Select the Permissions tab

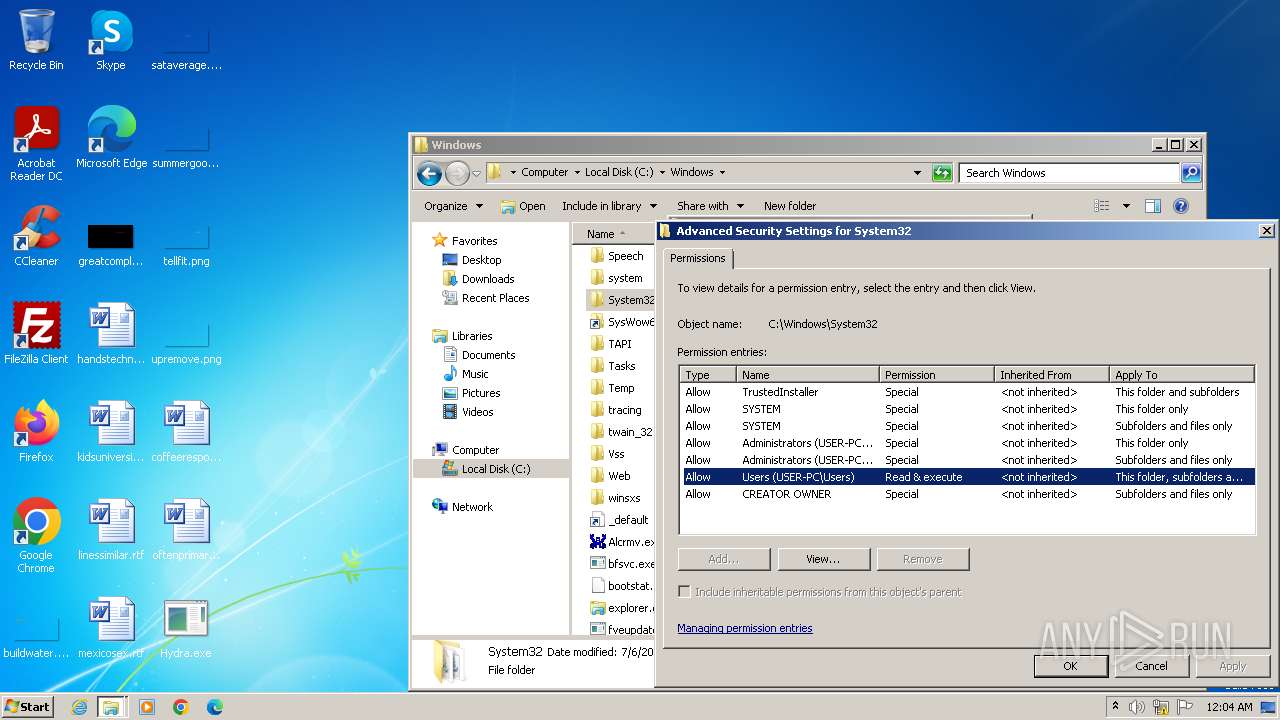698,258
